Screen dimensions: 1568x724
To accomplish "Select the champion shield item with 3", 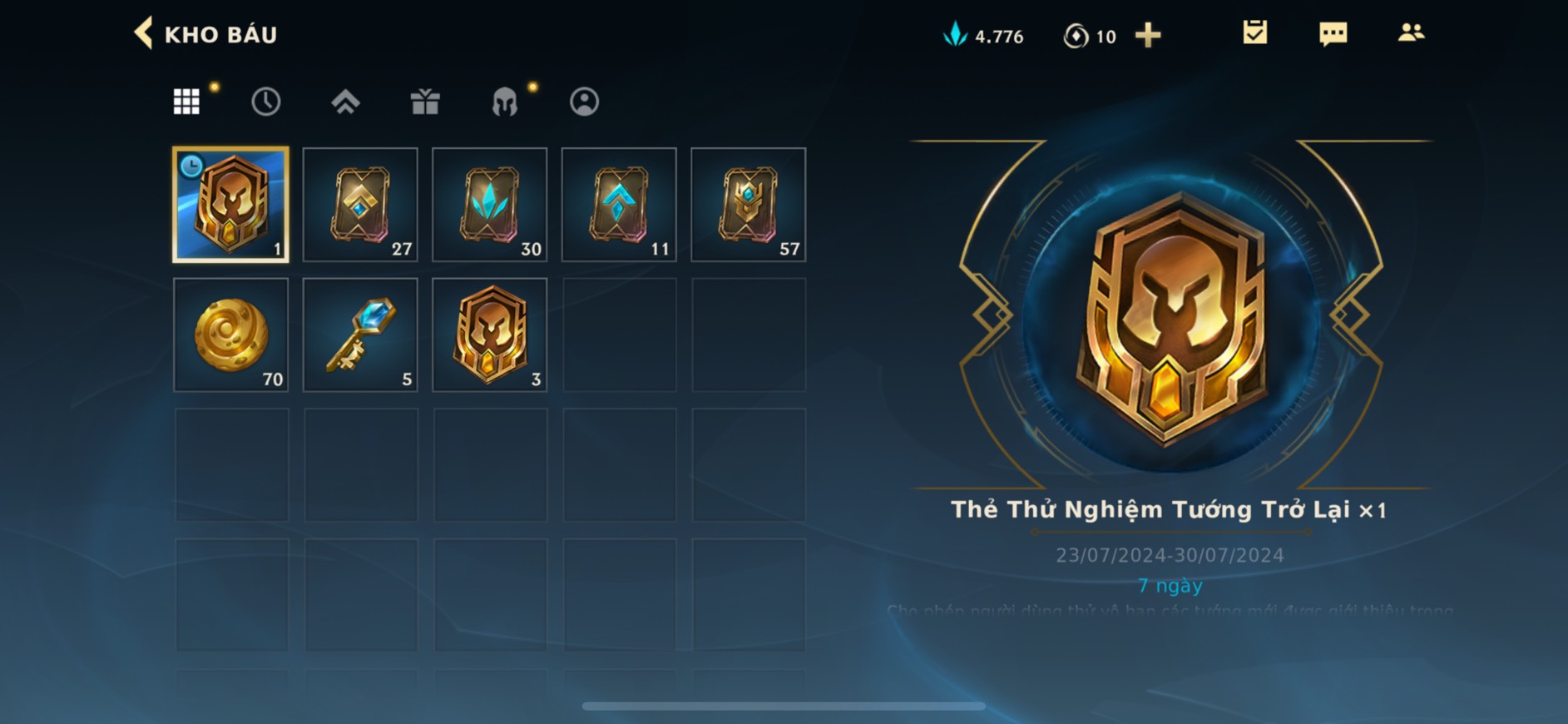I will [490, 335].
